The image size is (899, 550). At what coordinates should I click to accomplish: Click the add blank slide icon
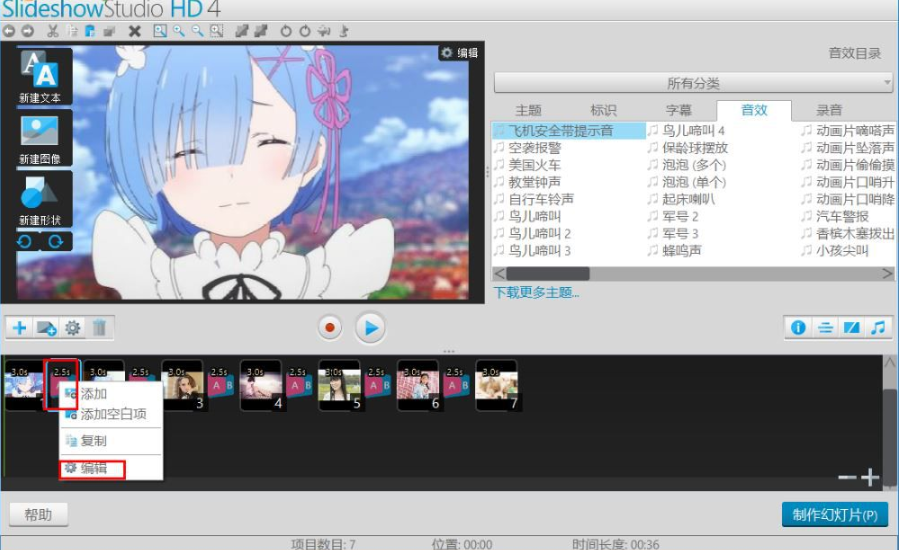46,327
